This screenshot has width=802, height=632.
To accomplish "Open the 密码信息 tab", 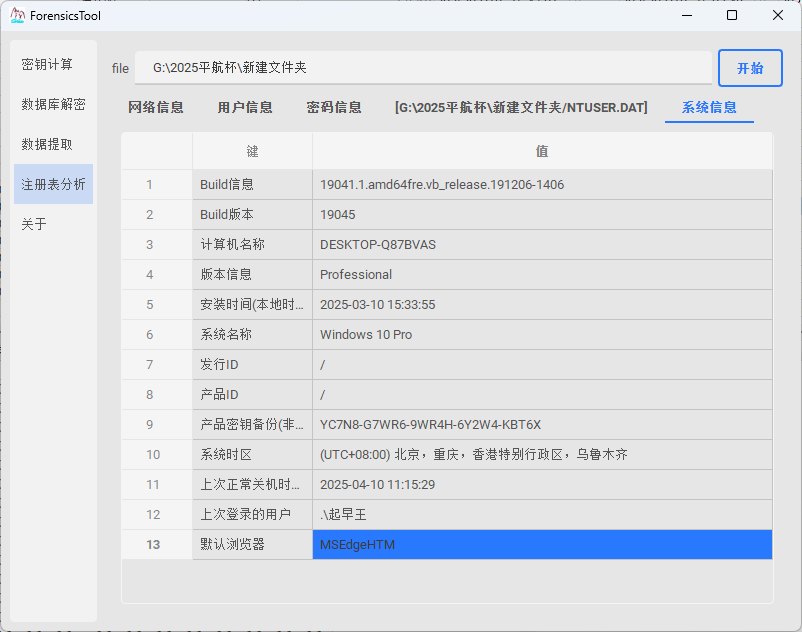I will (x=334, y=107).
